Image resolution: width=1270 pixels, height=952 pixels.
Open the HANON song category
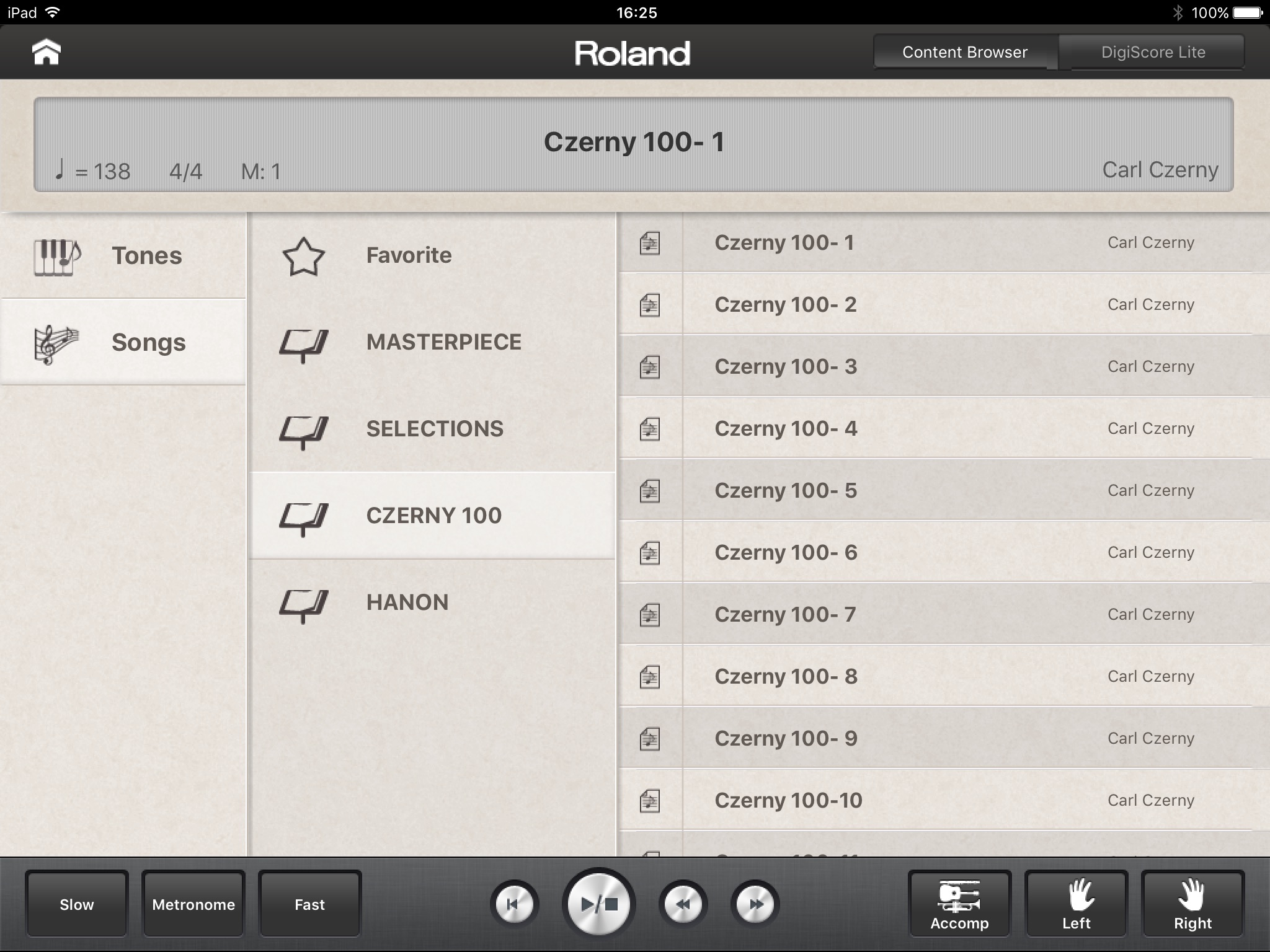point(407,602)
